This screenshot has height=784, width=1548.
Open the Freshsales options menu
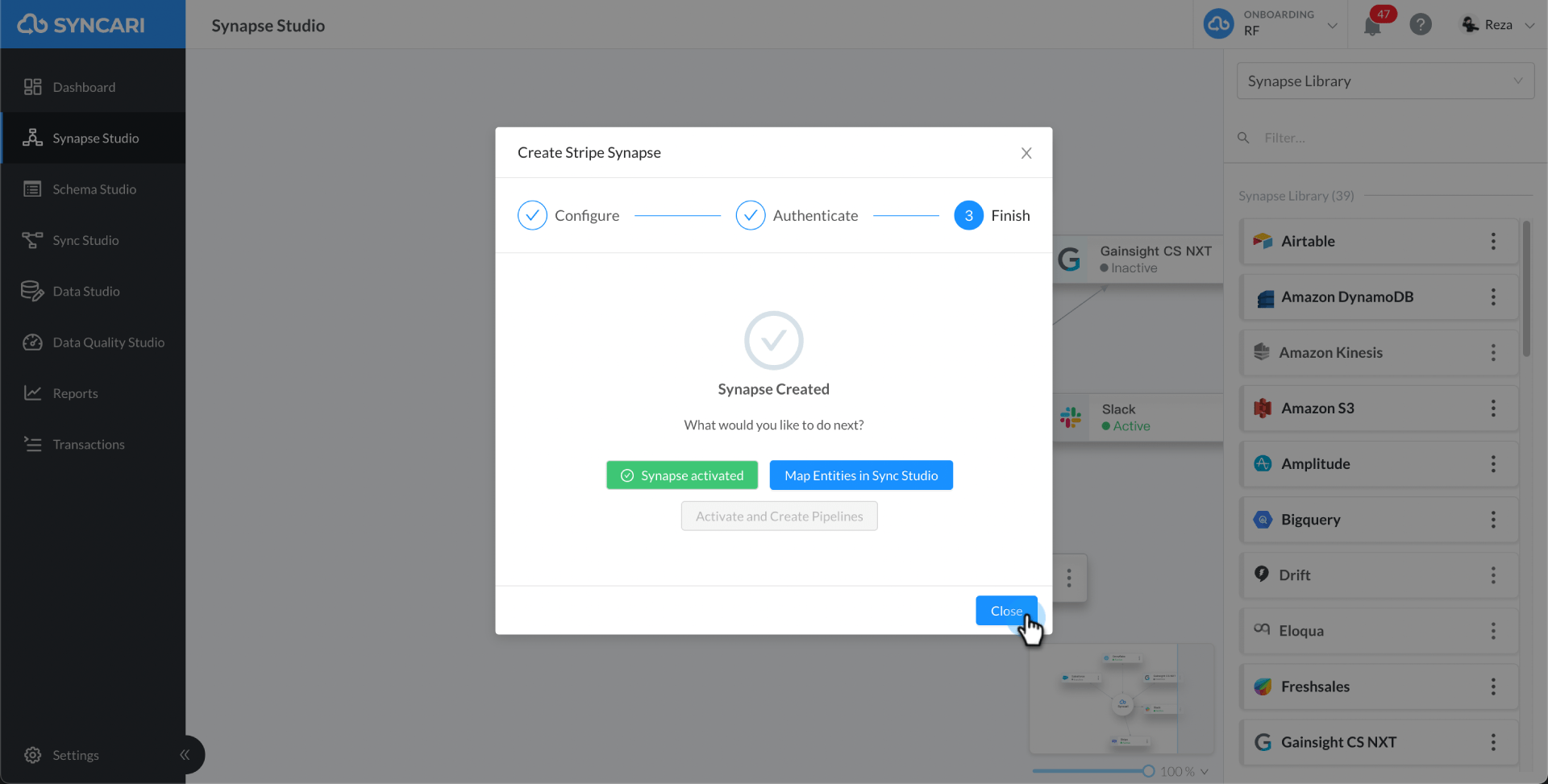(1493, 687)
